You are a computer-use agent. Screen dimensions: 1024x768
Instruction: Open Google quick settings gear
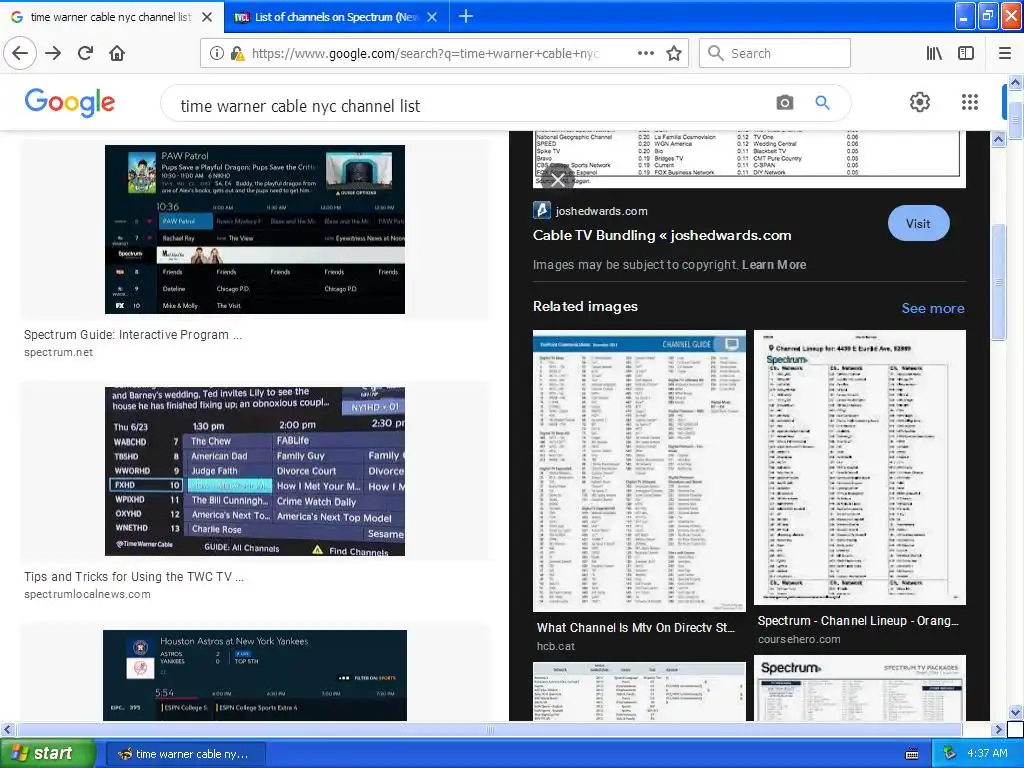[920, 102]
